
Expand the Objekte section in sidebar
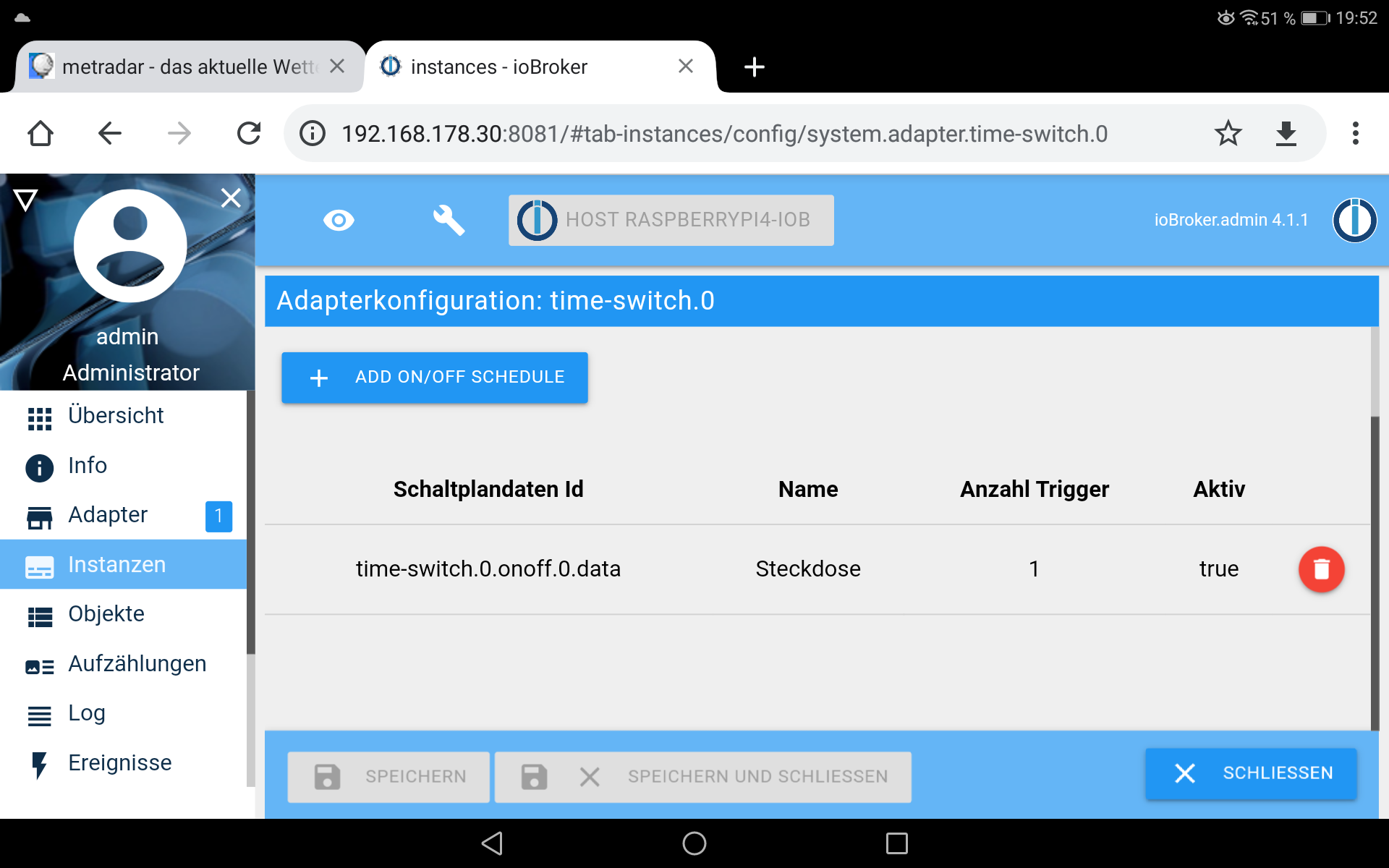(106, 613)
